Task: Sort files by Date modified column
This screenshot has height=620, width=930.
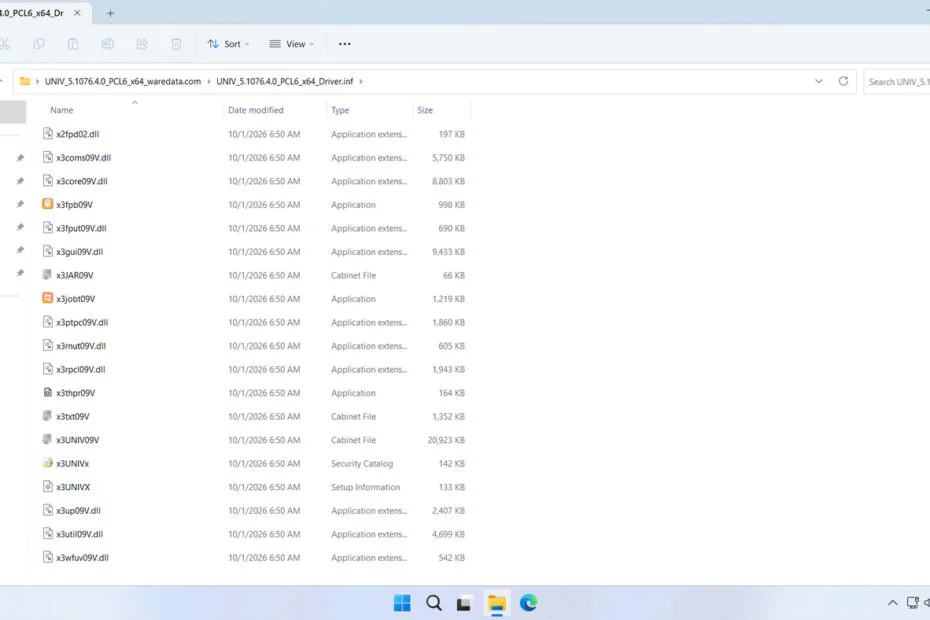Action: point(256,110)
